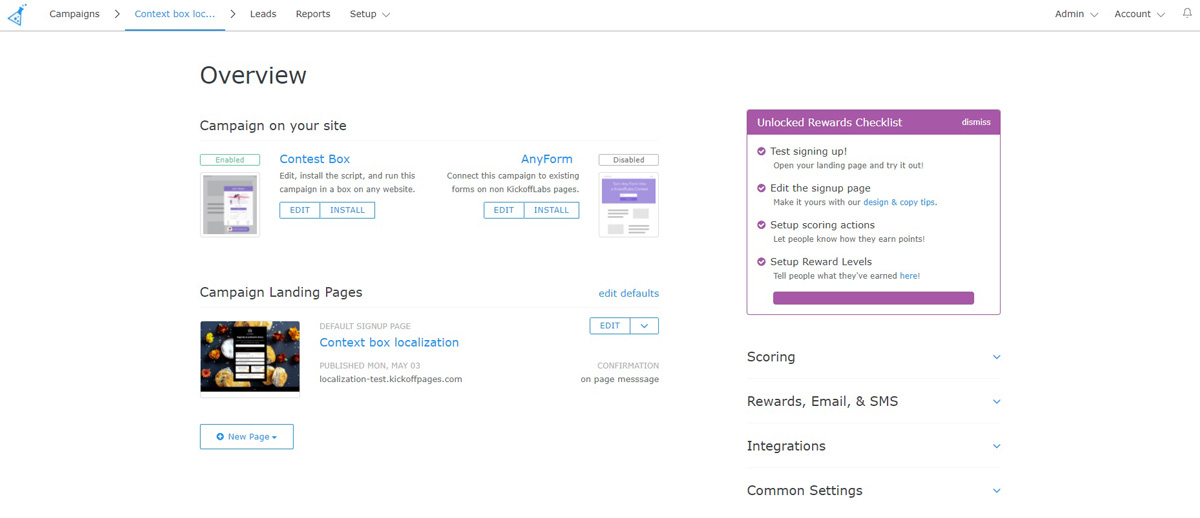Dismiss the Unlocked Rewards Checklist

pos(976,122)
